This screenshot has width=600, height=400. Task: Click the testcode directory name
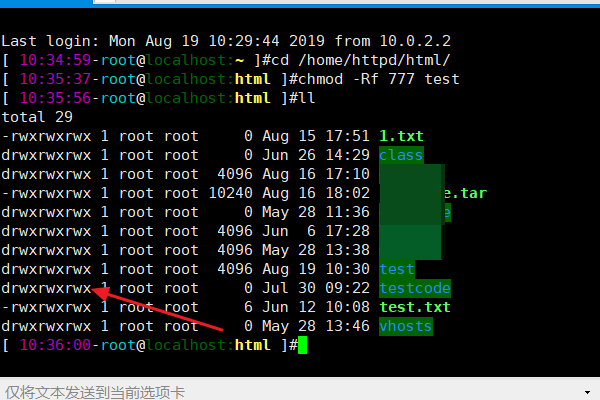point(414,288)
